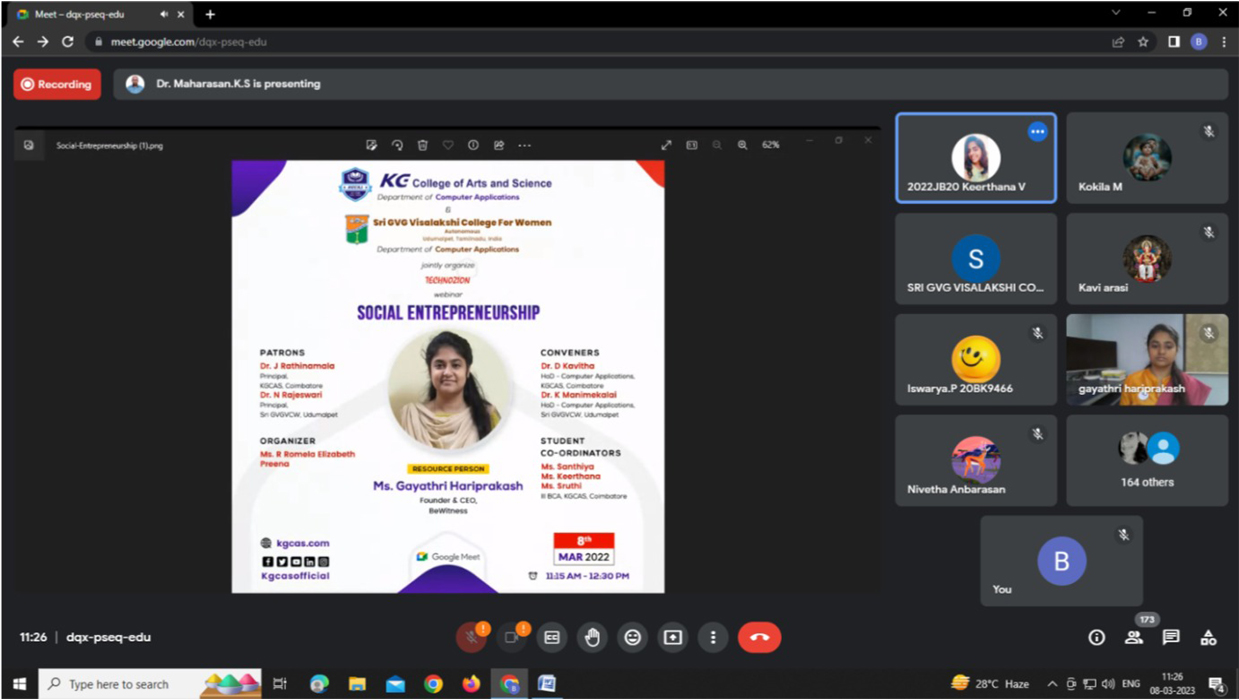Open the 28°C Haze weather widget
The image size is (1239, 700).
click(x=990, y=684)
